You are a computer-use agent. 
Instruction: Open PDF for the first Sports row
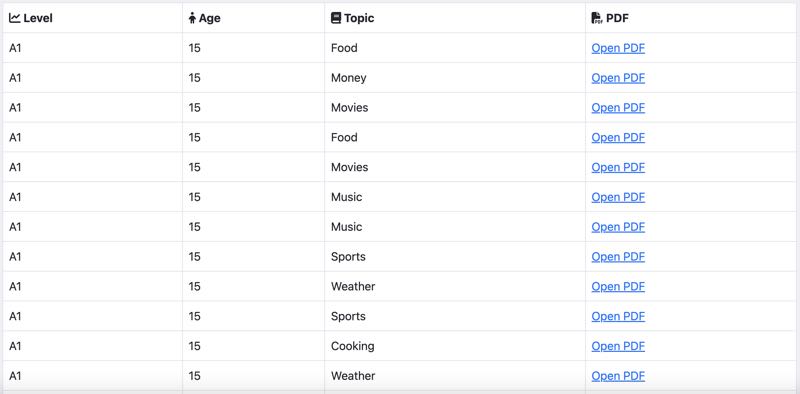pyautogui.click(x=618, y=257)
